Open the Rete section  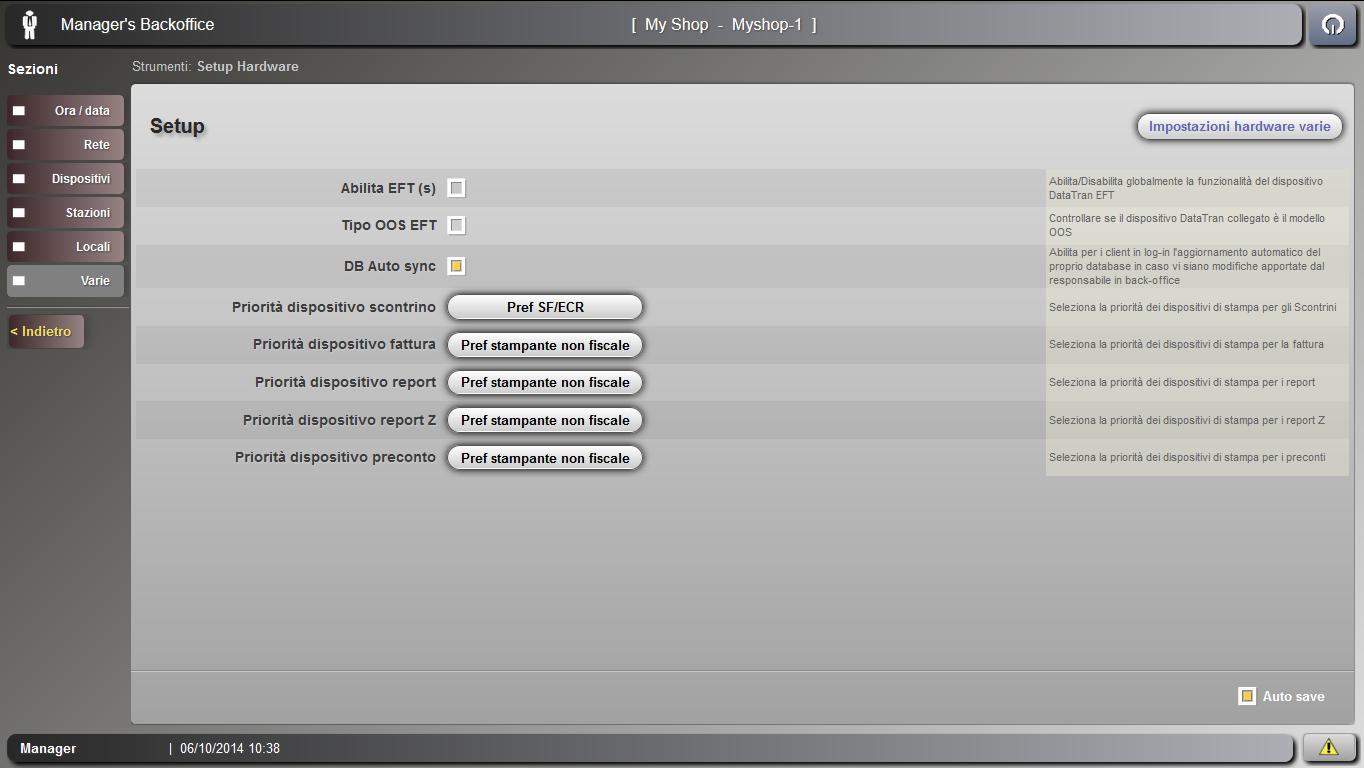tap(66, 145)
